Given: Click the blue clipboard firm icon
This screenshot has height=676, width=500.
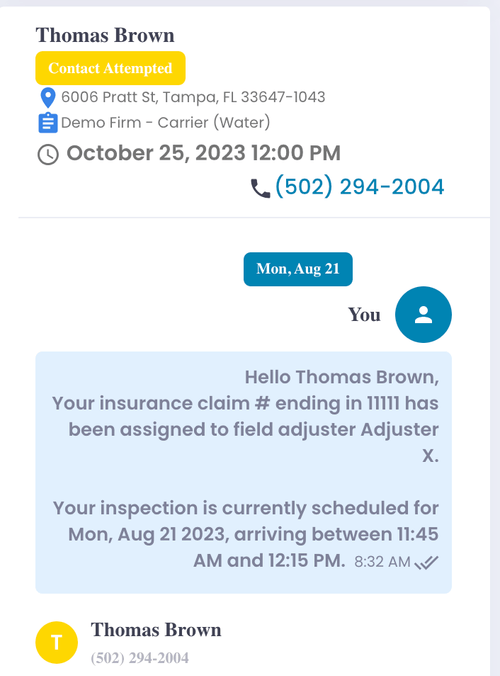Looking at the screenshot, I should click(47, 122).
